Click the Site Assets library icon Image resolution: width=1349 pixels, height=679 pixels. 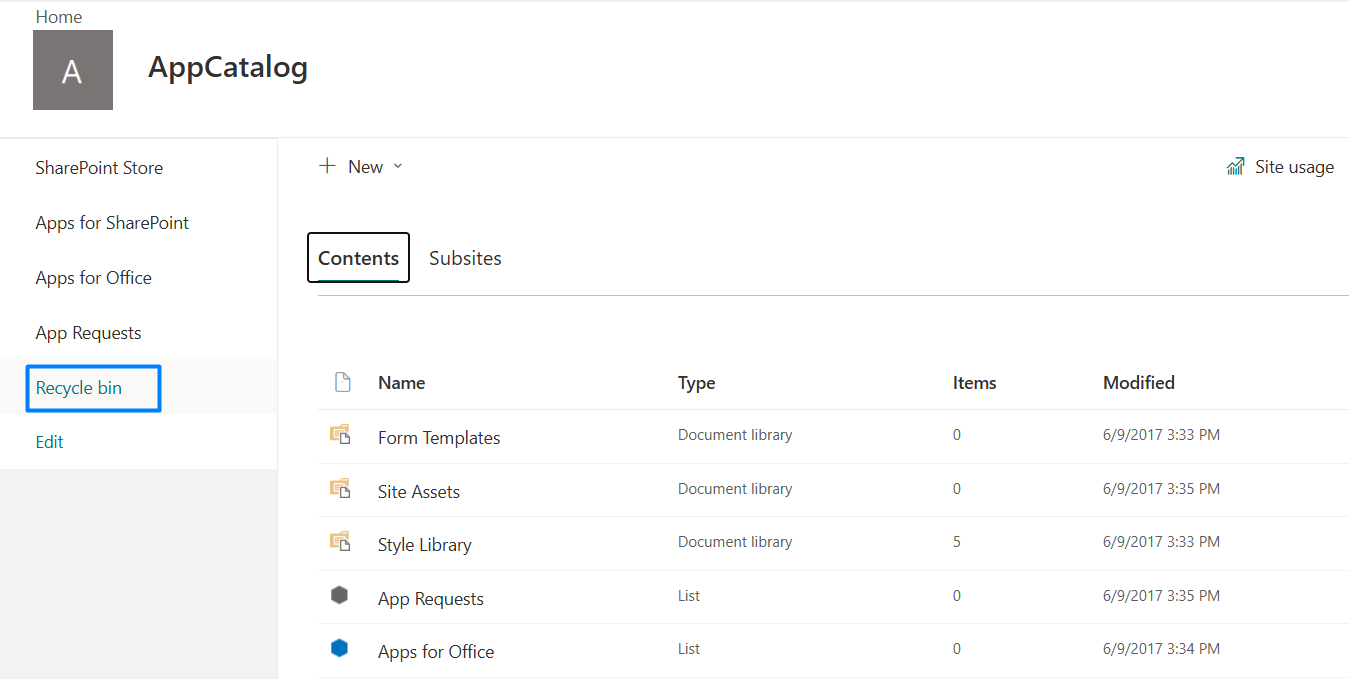(x=340, y=488)
